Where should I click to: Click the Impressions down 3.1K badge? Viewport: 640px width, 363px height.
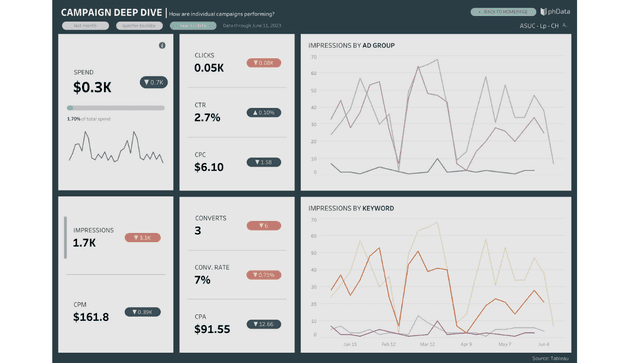click(142, 237)
